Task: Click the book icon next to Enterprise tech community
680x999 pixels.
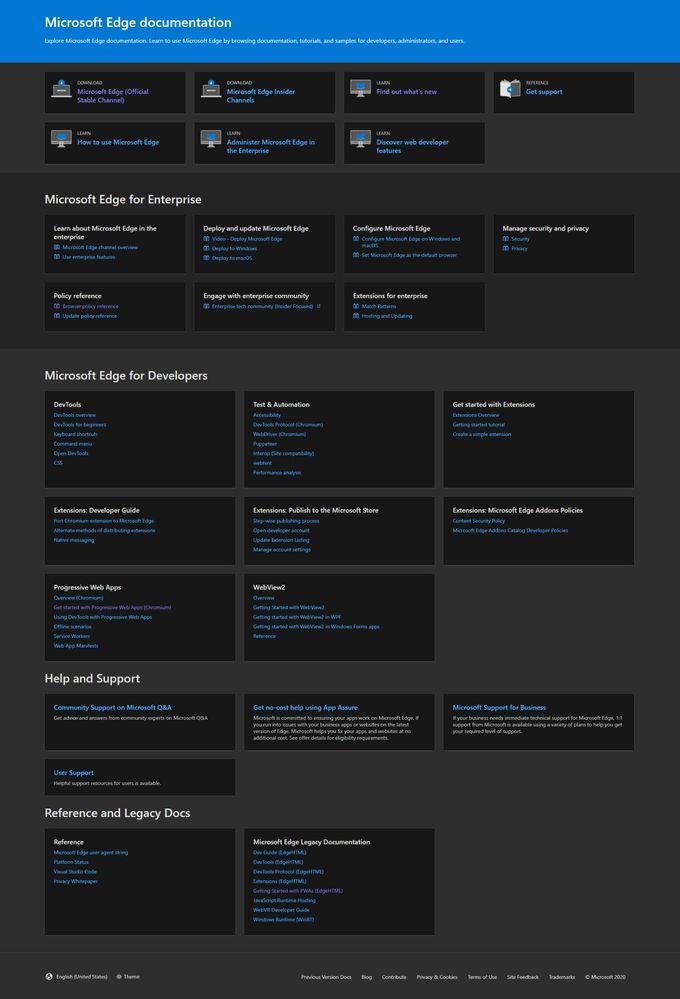Action: click(x=206, y=306)
